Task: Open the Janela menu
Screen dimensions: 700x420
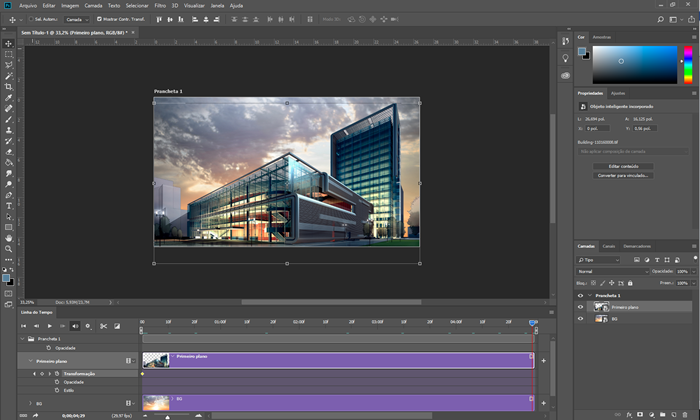Action: tap(217, 5)
